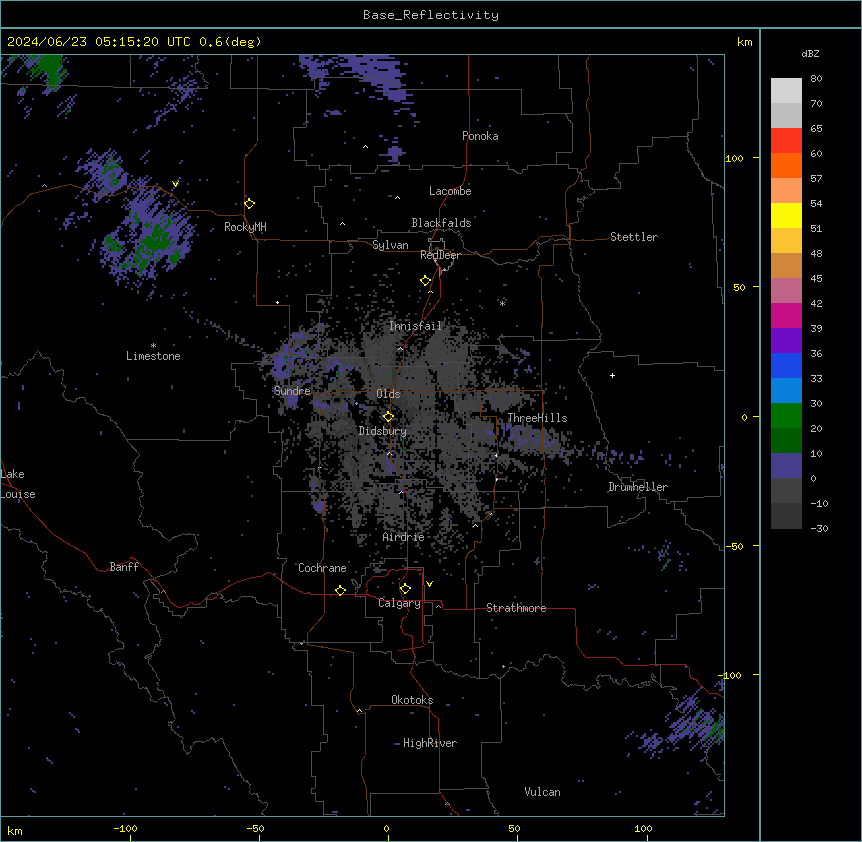The width and height of the screenshot is (862, 842).
Task: Click the Base_Reflectivity title text
Action: click(431, 15)
